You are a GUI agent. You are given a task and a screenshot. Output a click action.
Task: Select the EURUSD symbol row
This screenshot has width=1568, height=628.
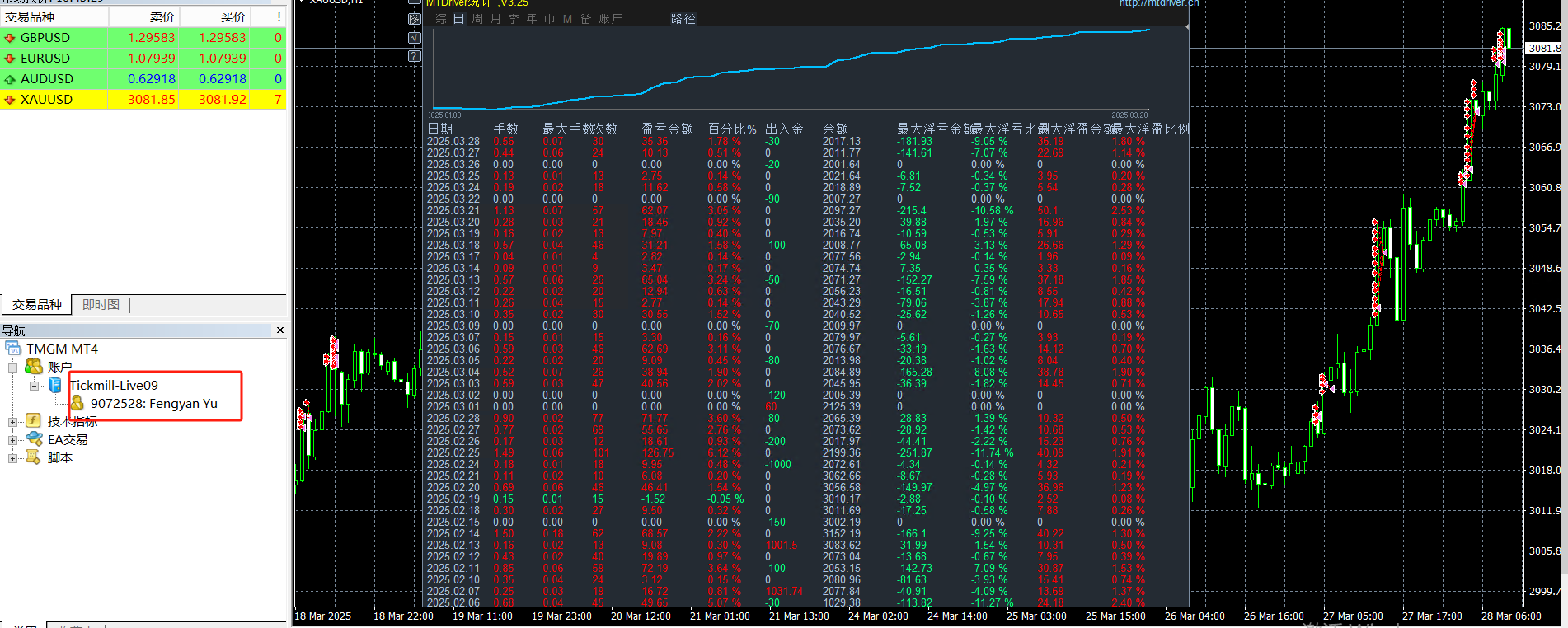point(143,59)
